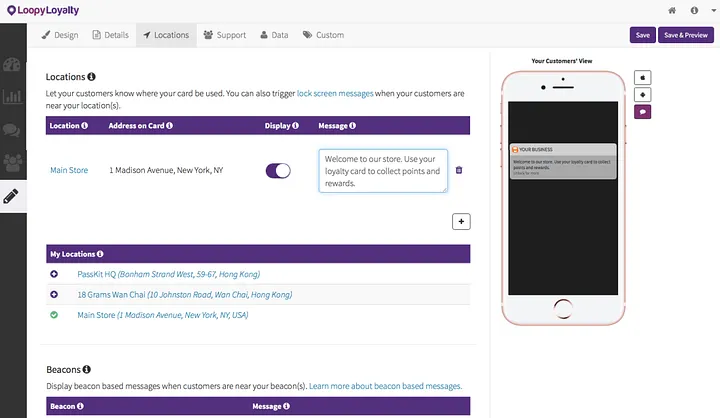Viewport: 720px width, 418px height.
Task: Select the lock screen message preview icon
Action: (x=642, y=112)
